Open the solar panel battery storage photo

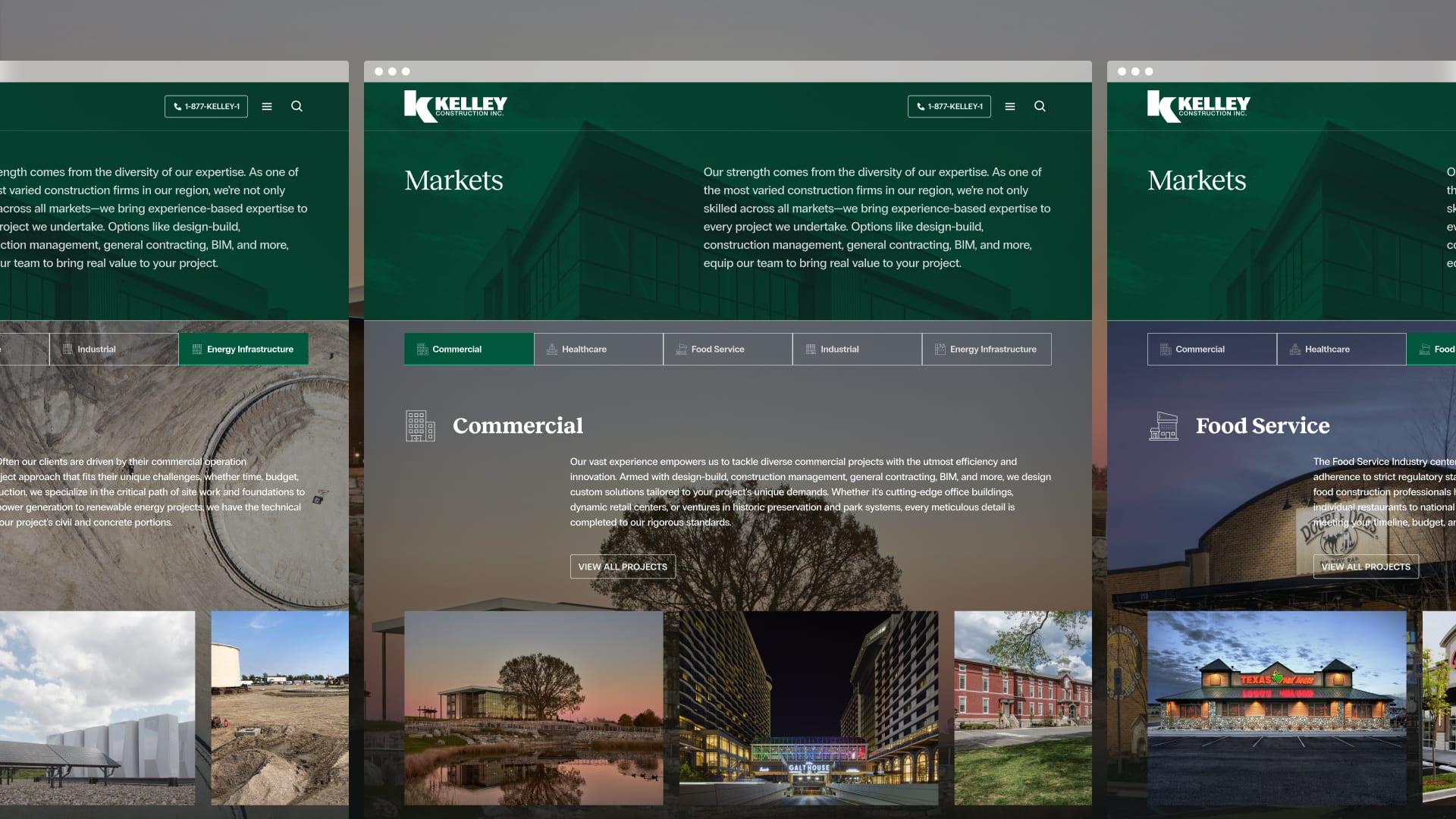(x=97, y=708)
